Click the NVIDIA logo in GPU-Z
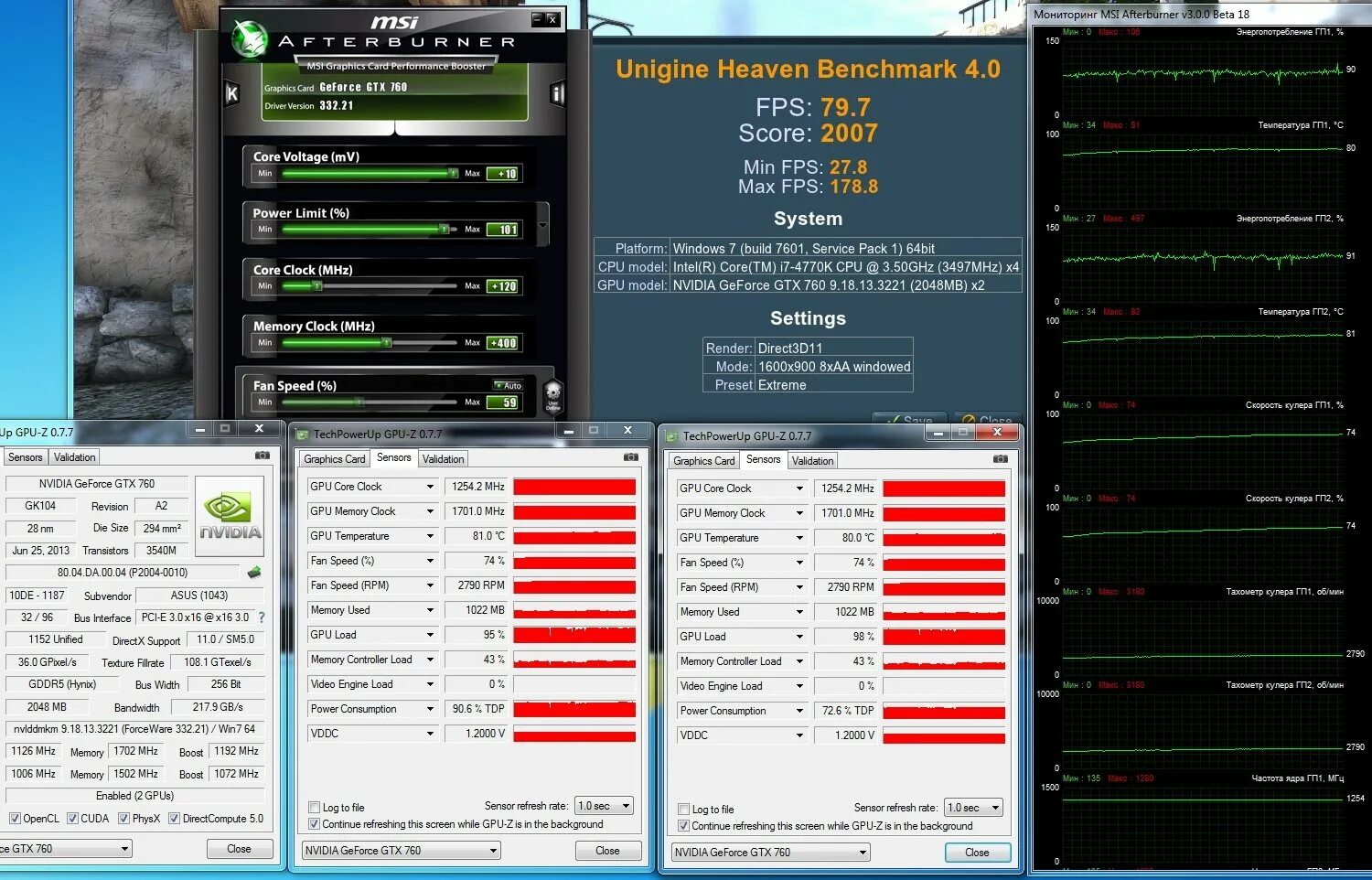Viewport: 1372px width, 880px height. [230, 516]
